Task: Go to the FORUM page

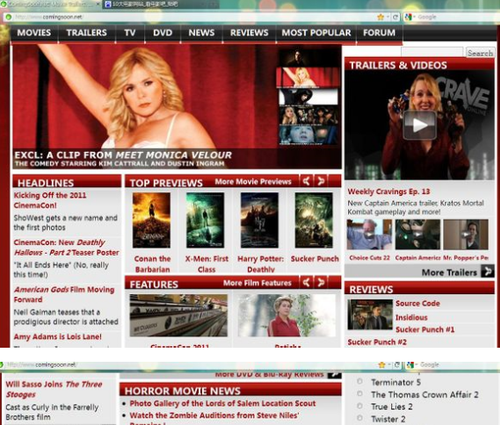Action: tap(379, 33)
